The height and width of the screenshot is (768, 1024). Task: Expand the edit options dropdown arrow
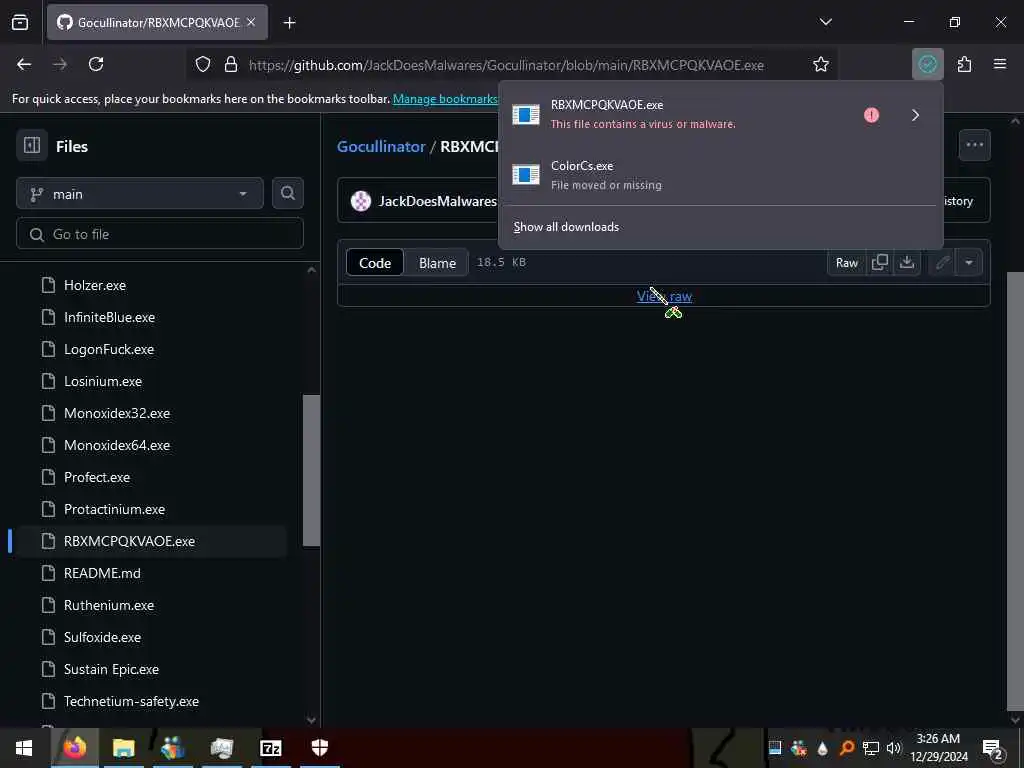pyautogui.click(x=969, y=263)
